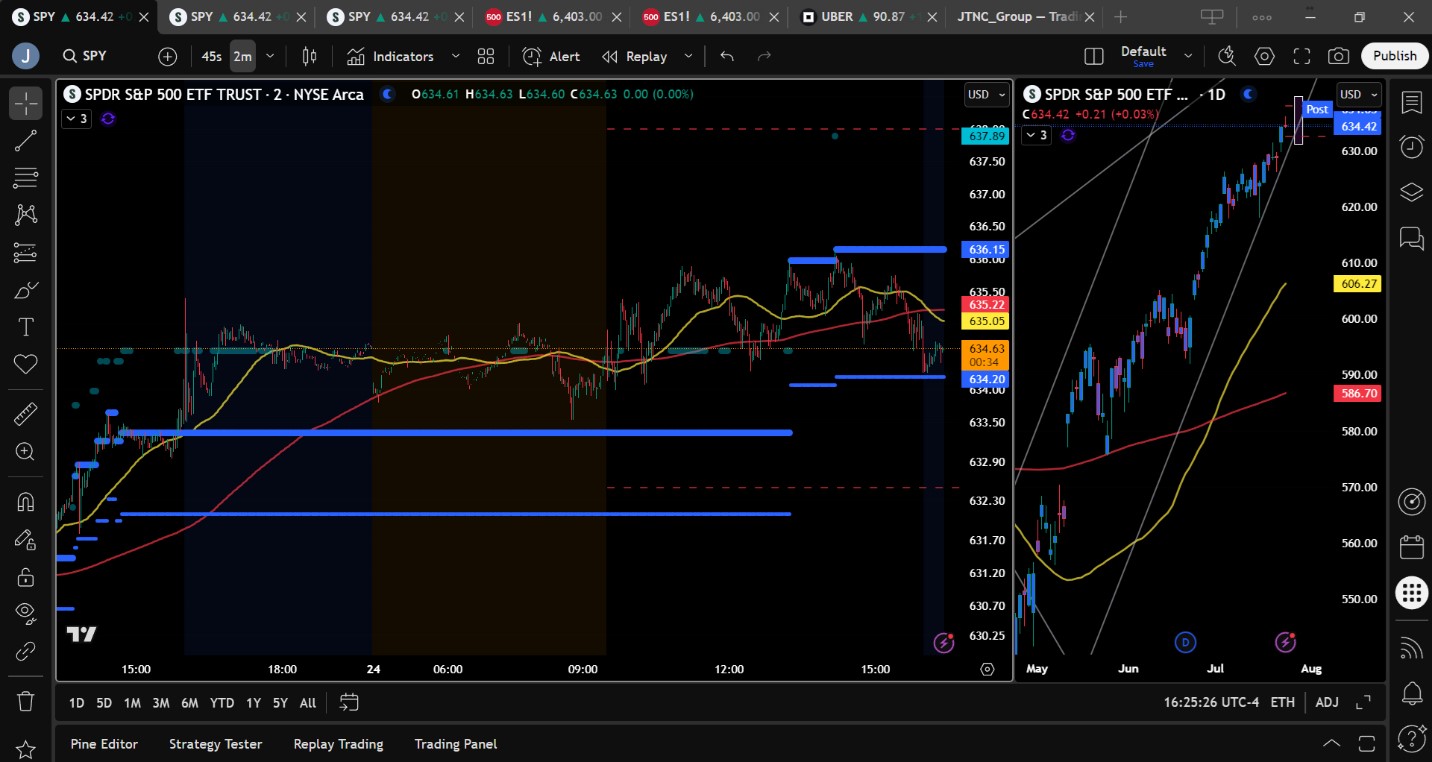Take a chart snapshot with camera

(x=1339, y=57)
